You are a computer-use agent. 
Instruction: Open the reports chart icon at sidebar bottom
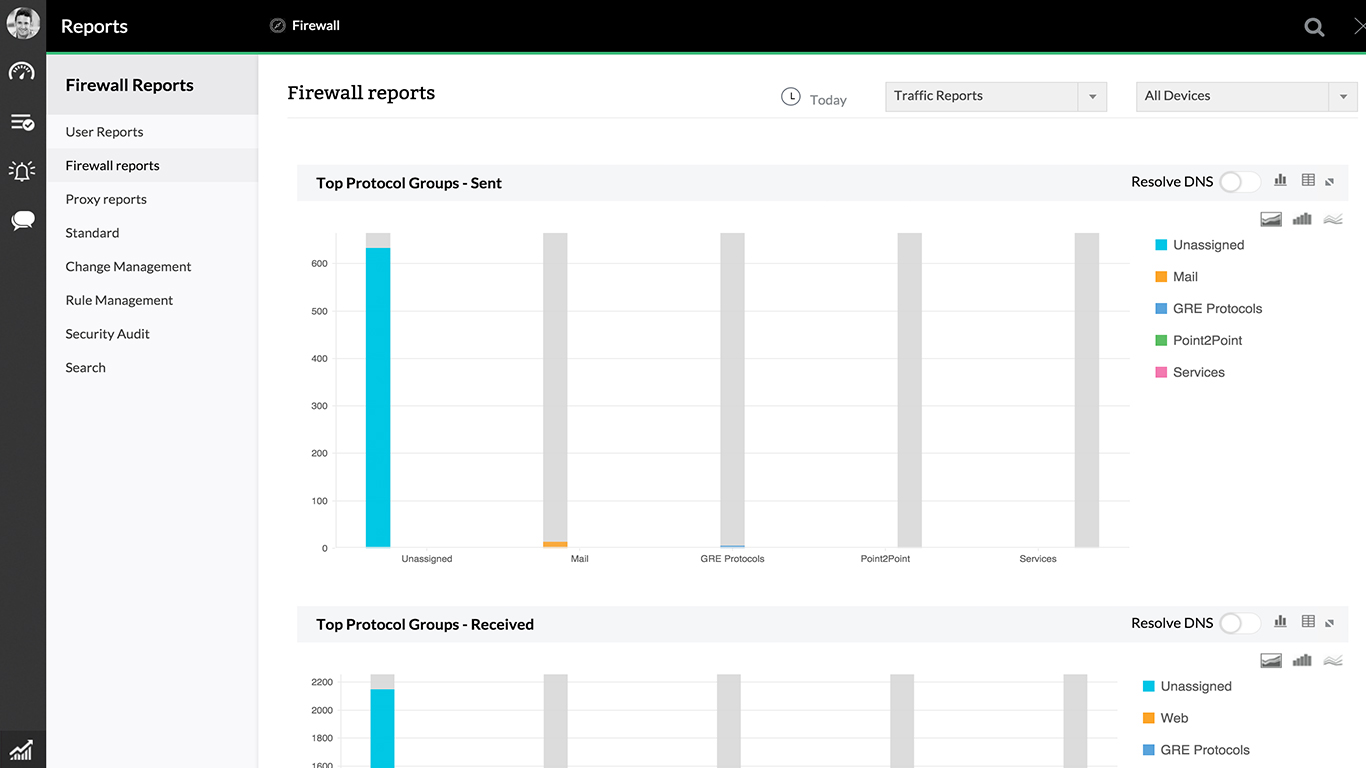tap(21, 749)
